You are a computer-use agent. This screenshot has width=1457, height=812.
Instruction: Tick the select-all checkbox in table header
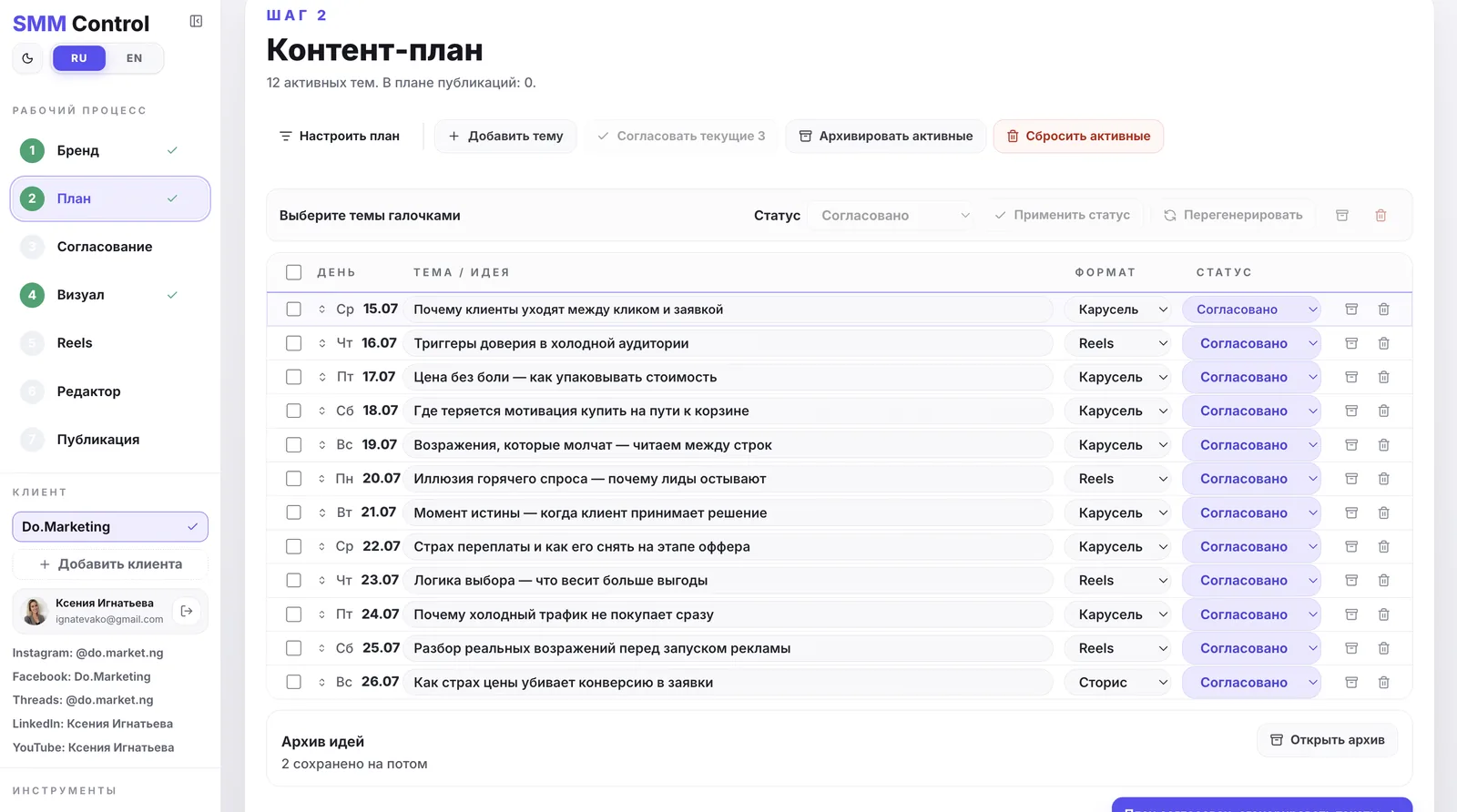click(293, 272)
